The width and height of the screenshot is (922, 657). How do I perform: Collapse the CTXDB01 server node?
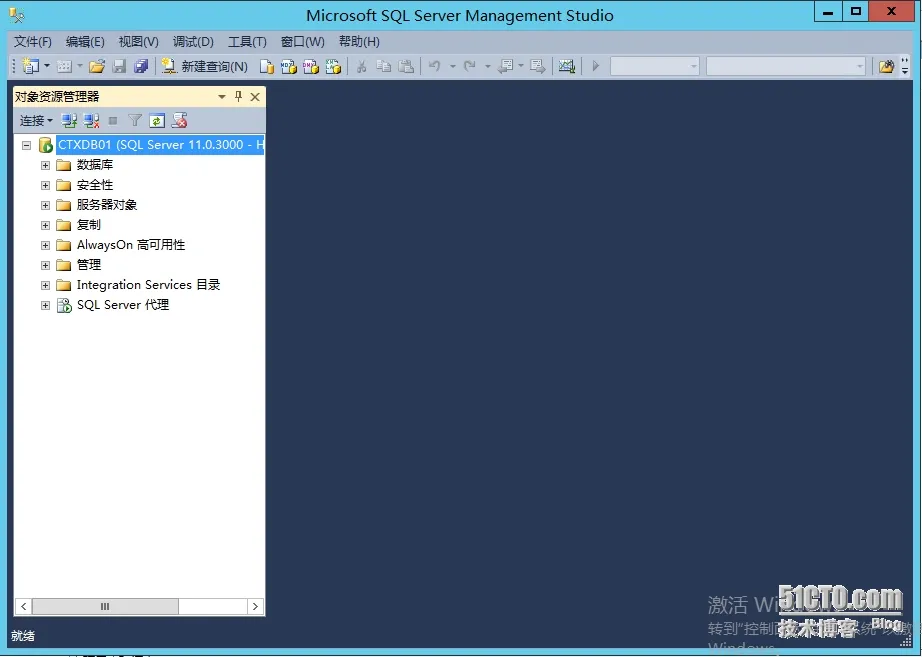click(26, 145)
